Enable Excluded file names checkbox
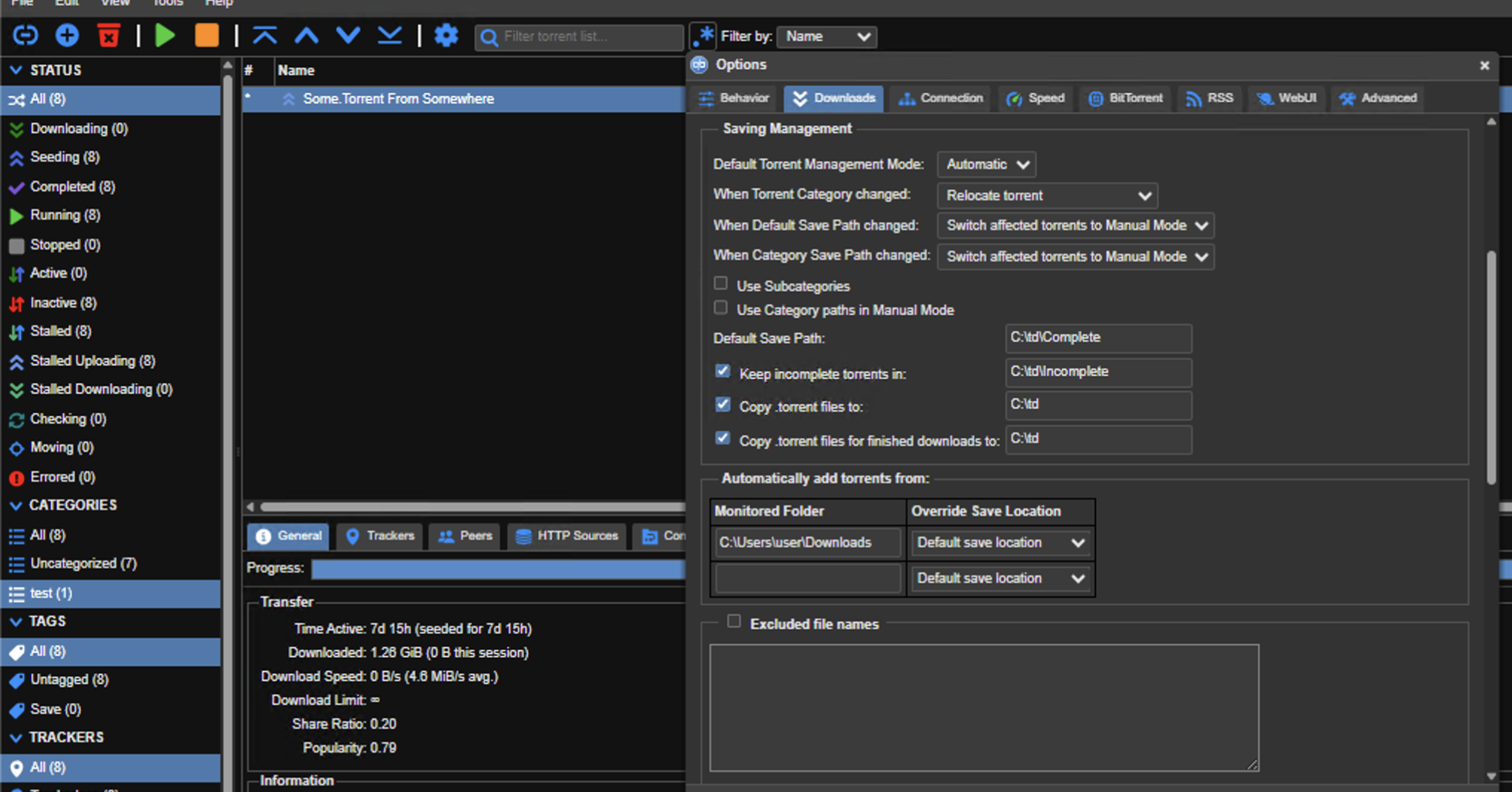The image size is (1512, 792). (x=734, y=621)
